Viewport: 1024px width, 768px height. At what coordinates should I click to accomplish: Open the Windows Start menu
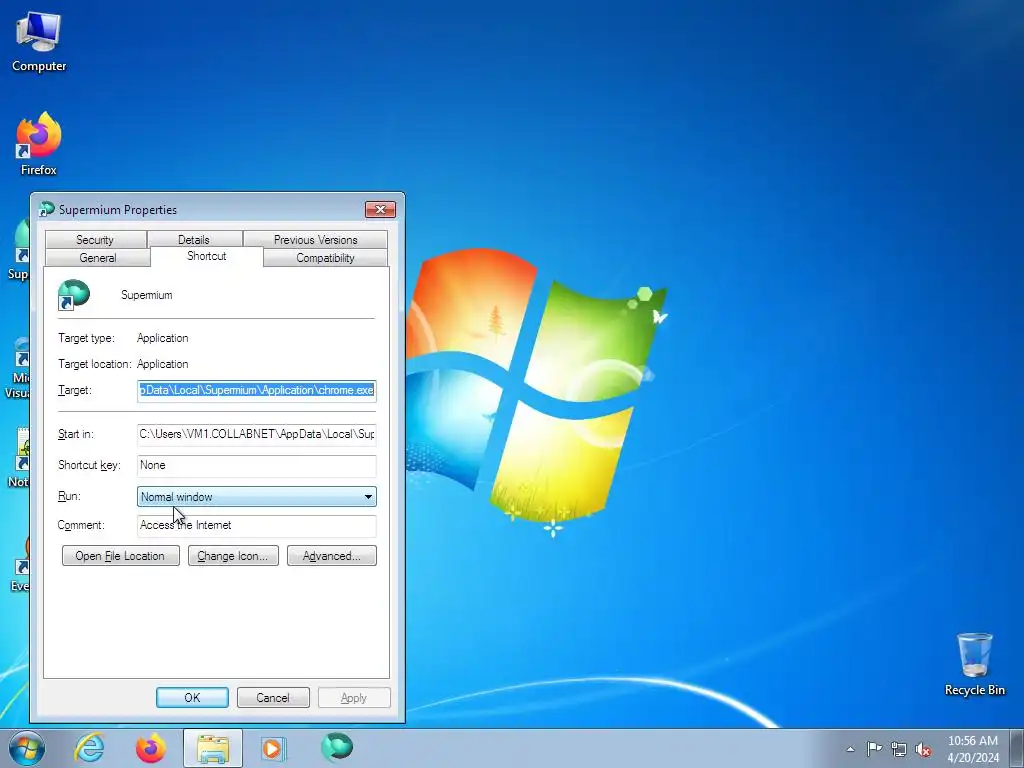pos(26,748)
